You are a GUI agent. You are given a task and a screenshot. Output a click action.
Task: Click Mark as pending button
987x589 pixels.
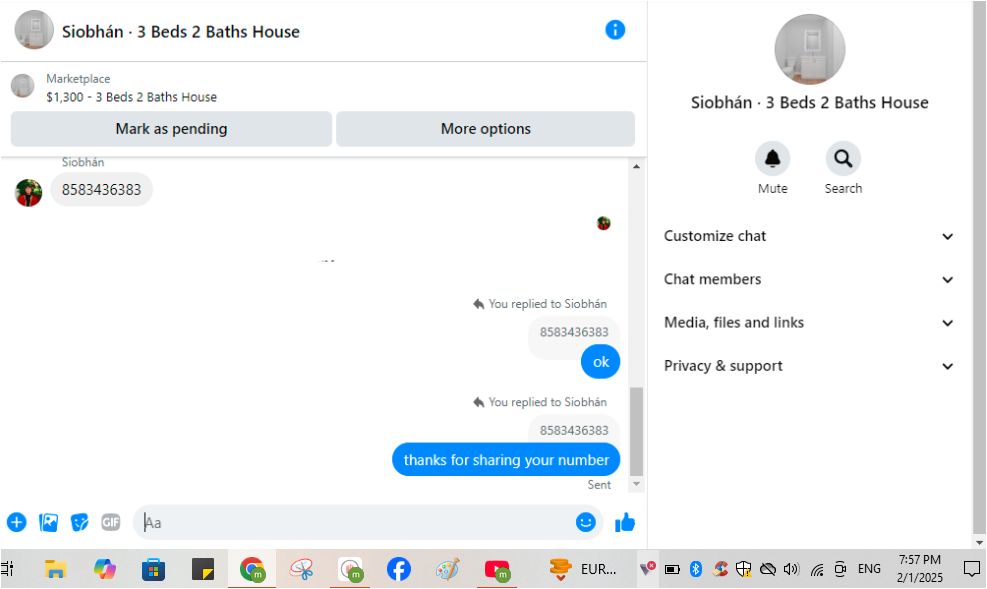coord(171,129)
